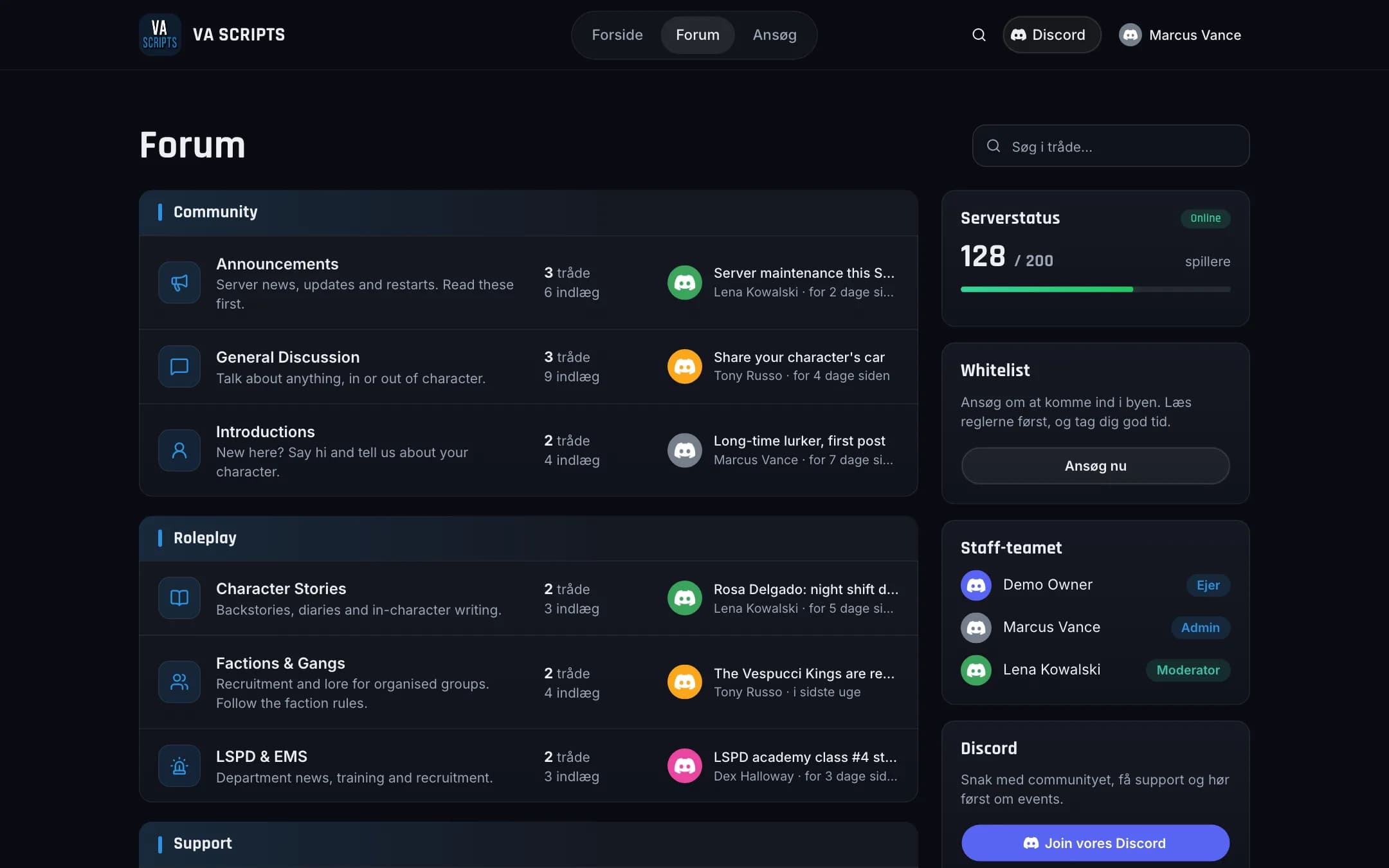
Task: Open LSPD & EMS forum
Action: coord(262,756)
